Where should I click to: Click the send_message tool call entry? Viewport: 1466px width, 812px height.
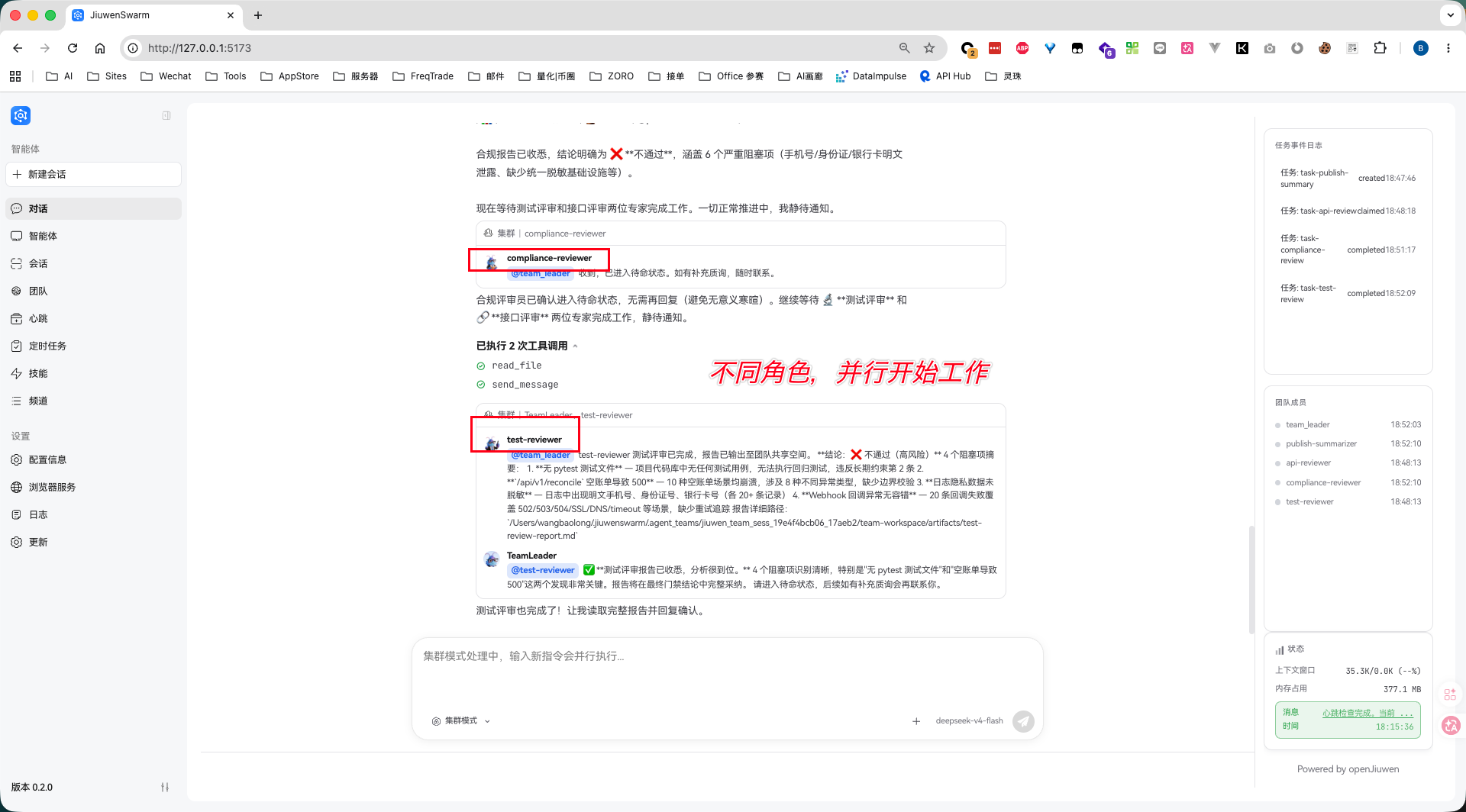click(x=518, y=385)
